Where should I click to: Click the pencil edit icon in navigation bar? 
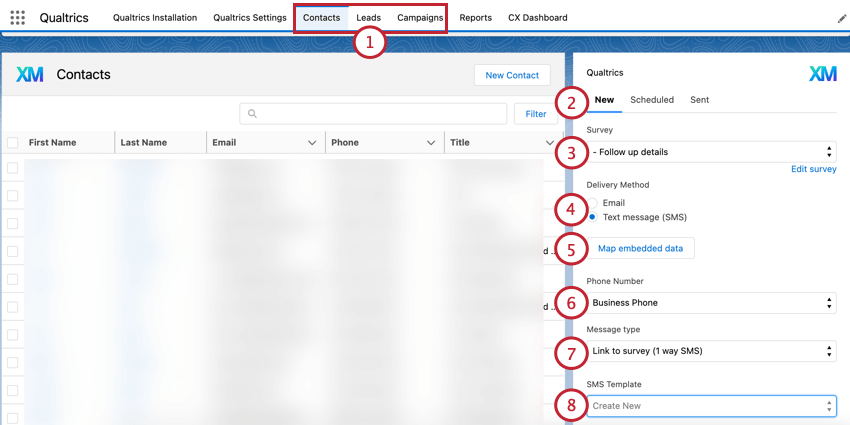pos(841,18)
